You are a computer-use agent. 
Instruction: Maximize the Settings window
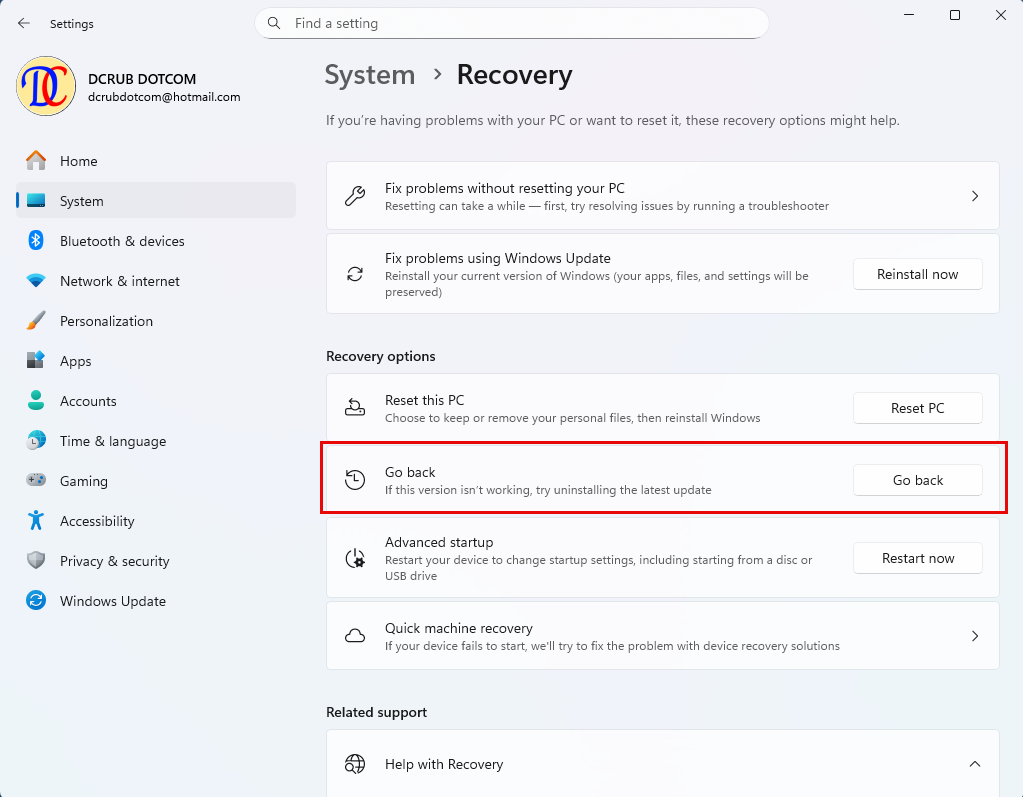pos(954,15)
